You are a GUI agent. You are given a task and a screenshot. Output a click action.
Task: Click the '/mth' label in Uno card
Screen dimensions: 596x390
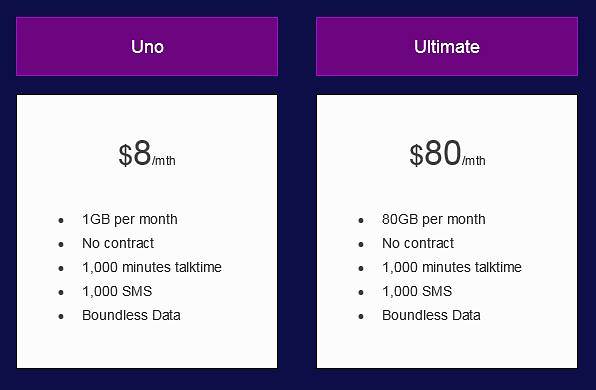coord(164,161)
